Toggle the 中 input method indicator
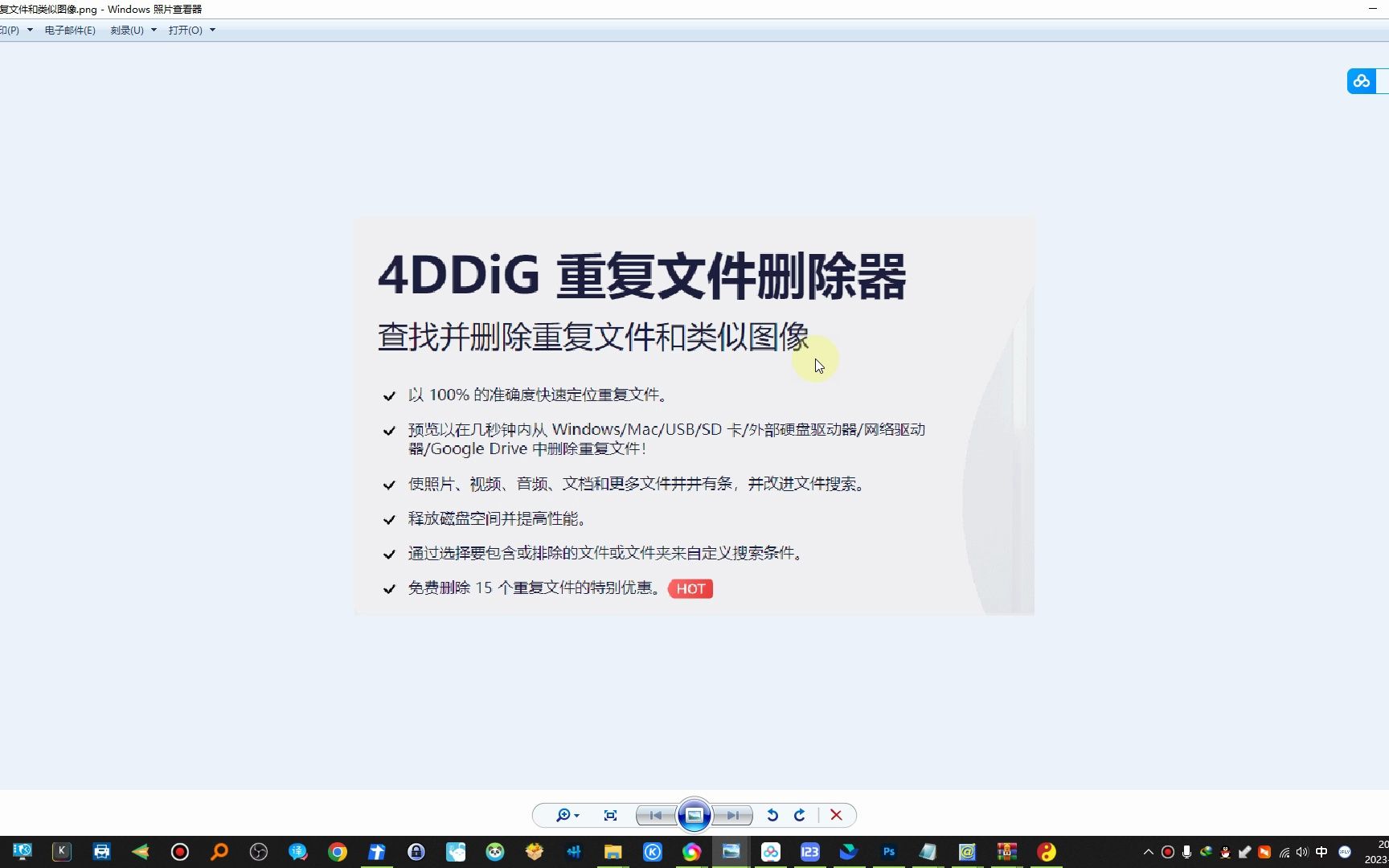 (x=1321, y=852)
